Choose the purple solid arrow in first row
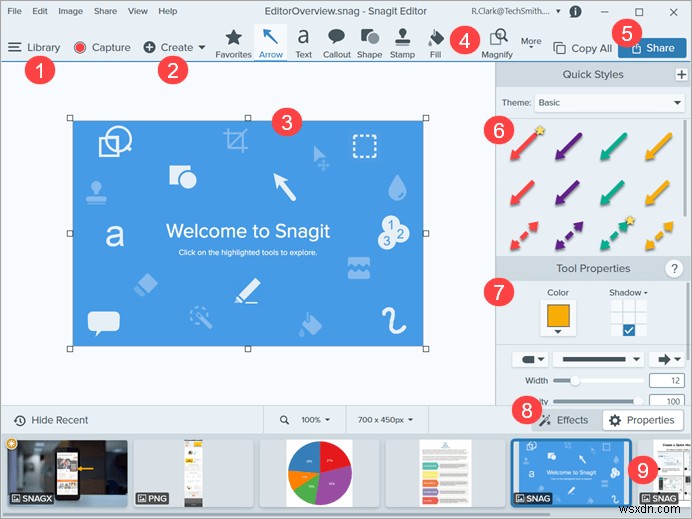The image size is (692, 519). 568,145
